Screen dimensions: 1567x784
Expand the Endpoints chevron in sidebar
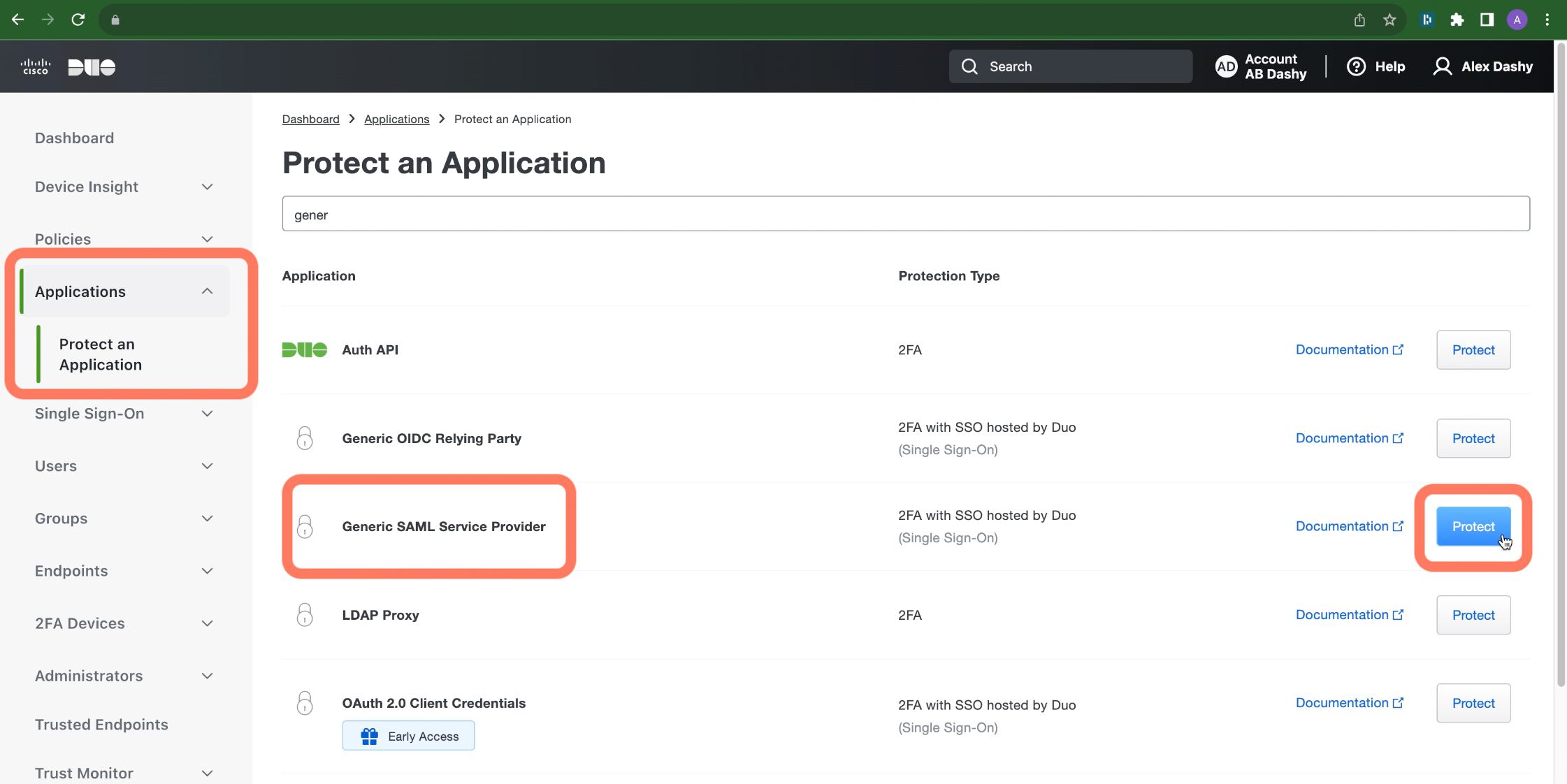tap(207, 571)
